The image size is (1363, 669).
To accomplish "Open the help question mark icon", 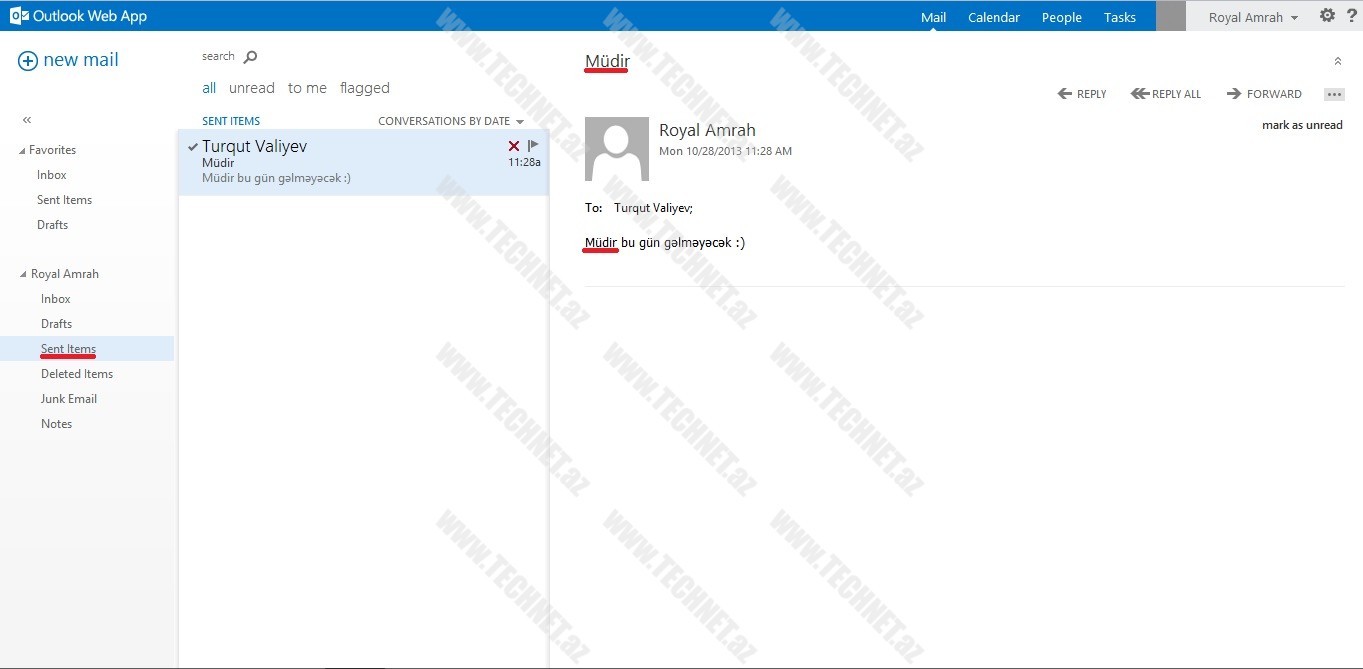I will pyautogui.click(x=1350, y=16).
